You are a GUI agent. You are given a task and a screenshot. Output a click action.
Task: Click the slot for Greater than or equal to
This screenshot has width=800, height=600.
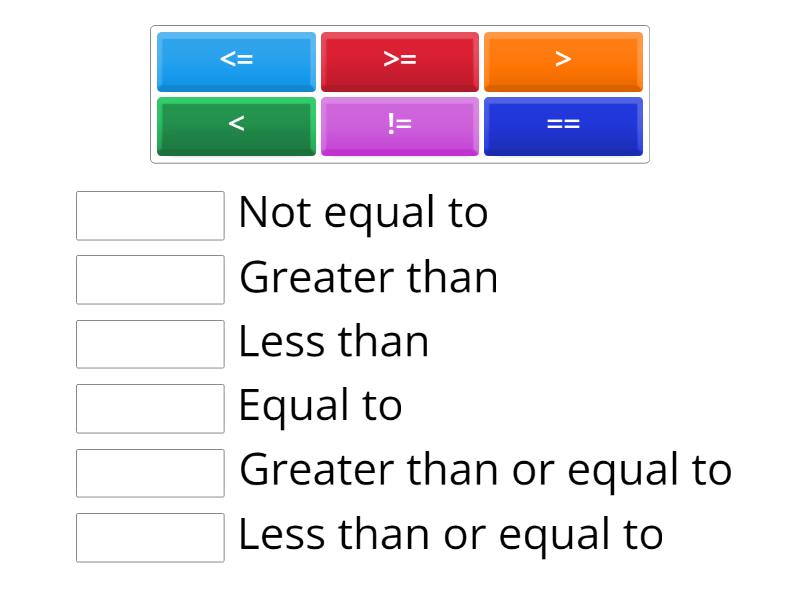(150, 473)
